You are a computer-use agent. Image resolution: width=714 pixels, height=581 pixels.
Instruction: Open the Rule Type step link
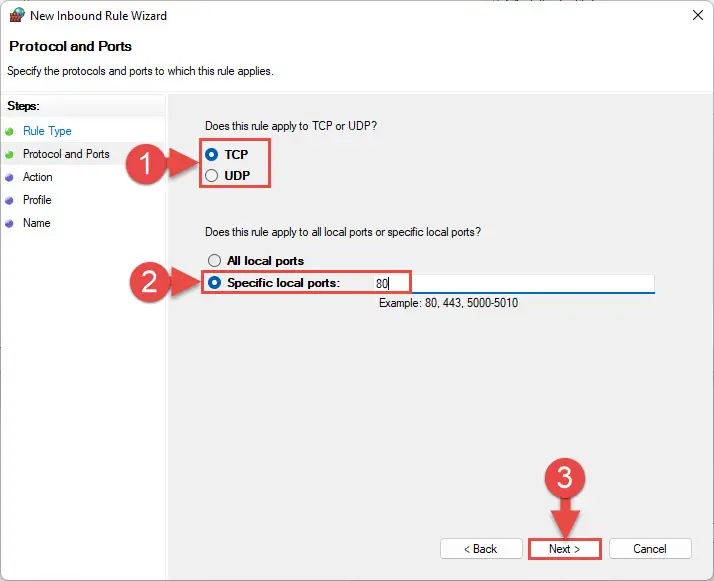click(47, 131)
